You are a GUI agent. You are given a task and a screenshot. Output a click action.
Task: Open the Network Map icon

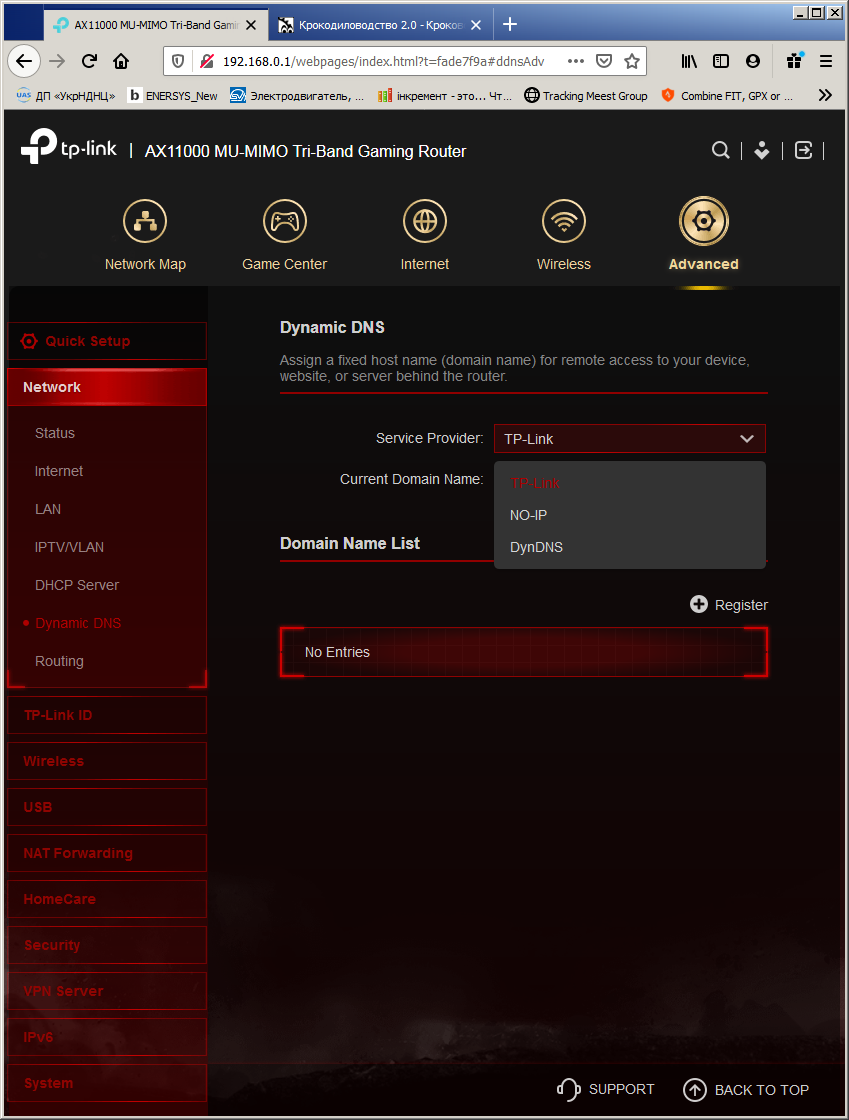click(145, 221)
